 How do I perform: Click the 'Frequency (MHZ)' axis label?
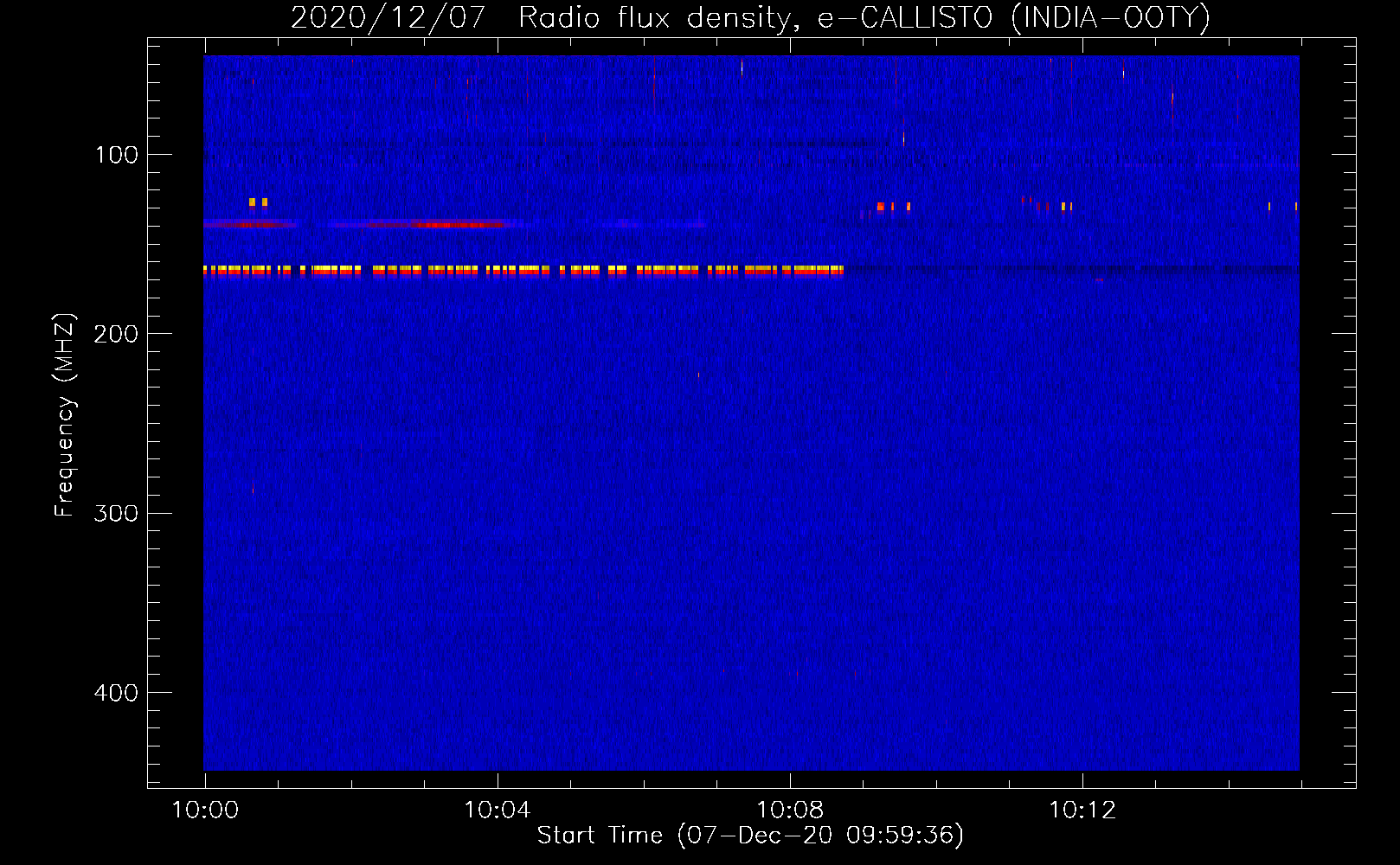click(65, 415)
